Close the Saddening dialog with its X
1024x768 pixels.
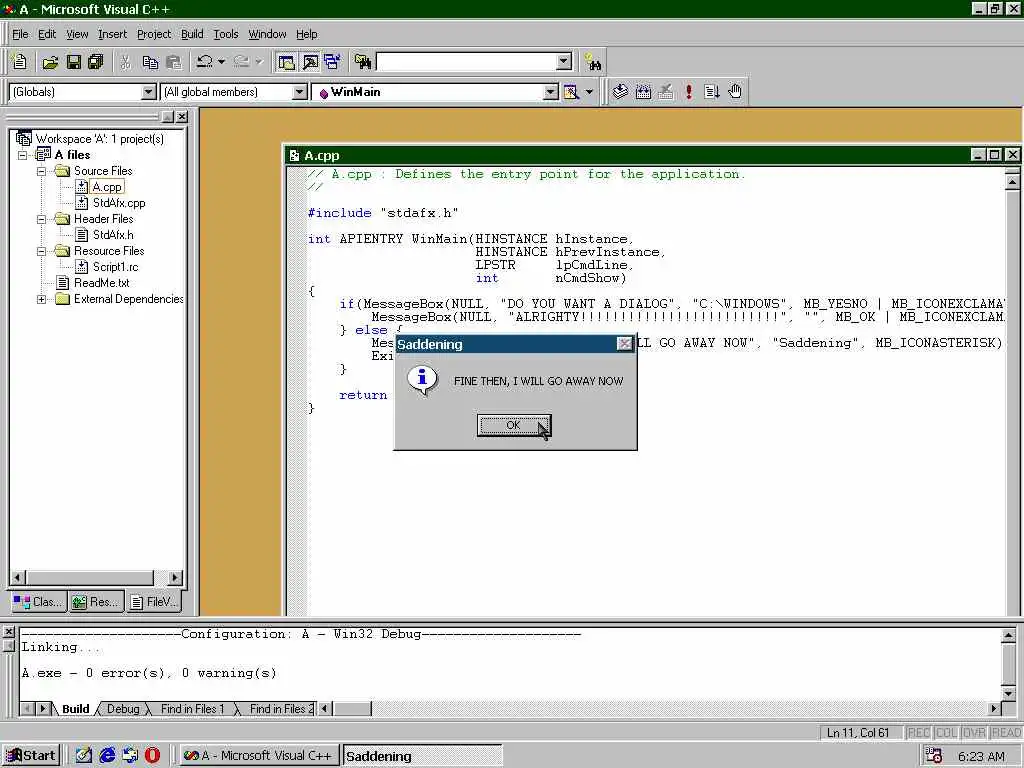(624, 344)
